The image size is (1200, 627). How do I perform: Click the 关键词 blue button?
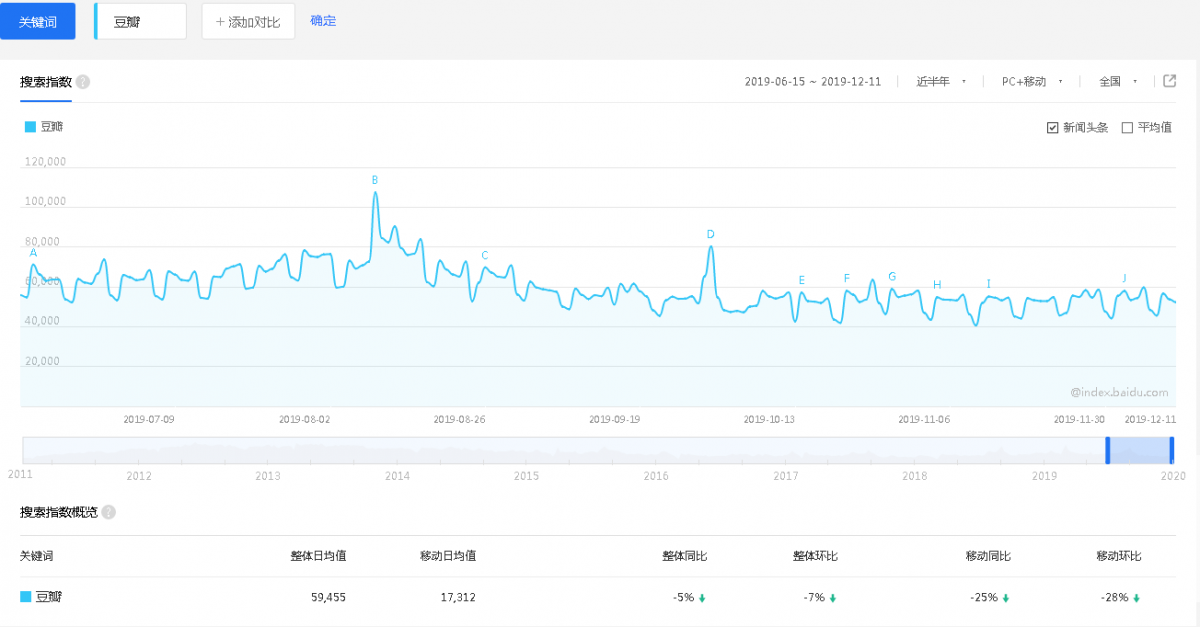pos(38,21)
